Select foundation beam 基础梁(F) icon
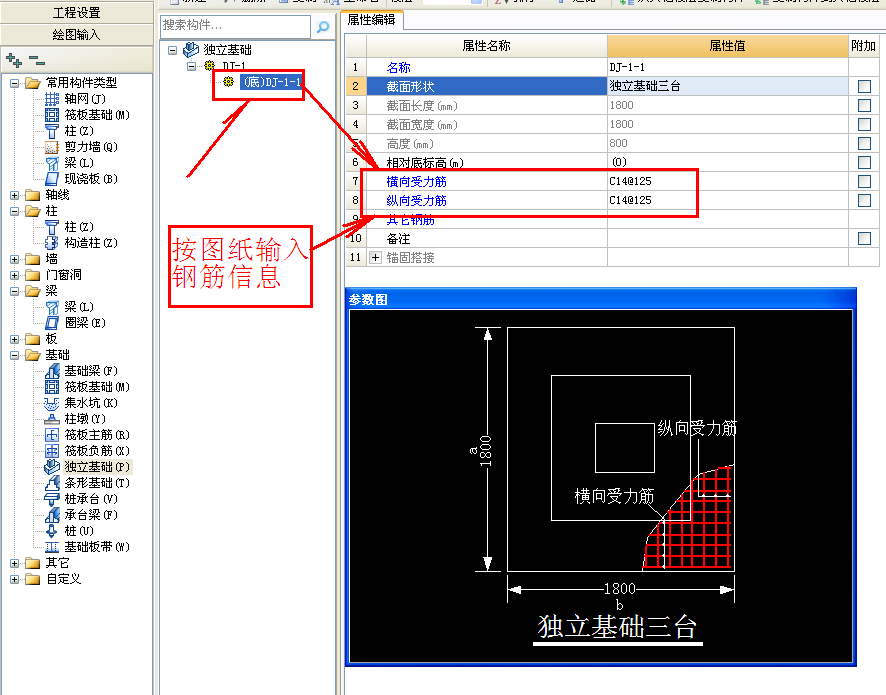The height and width of the screenshot is (695, 886). 51,371
